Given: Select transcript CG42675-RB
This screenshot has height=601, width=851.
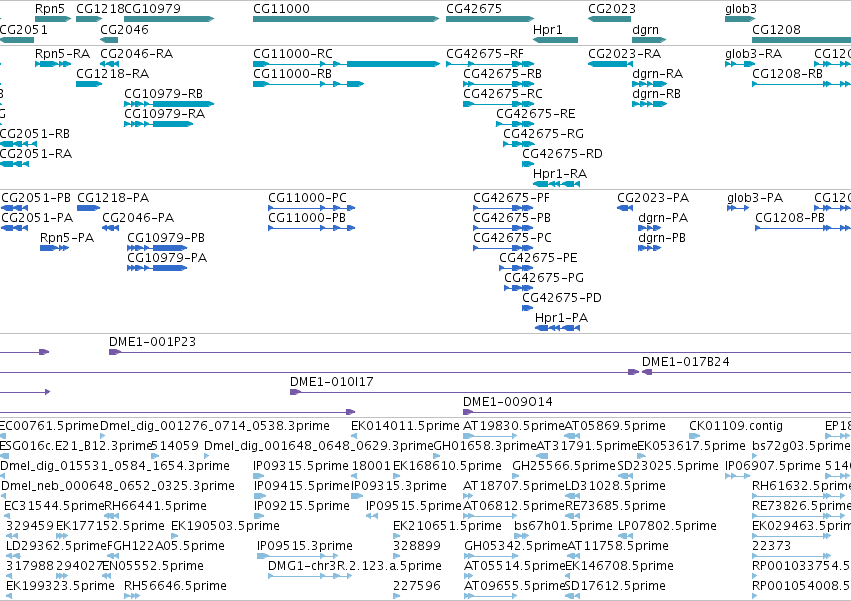Looking at the screenshot, I should pyautogui.click(x=498, y=84).
